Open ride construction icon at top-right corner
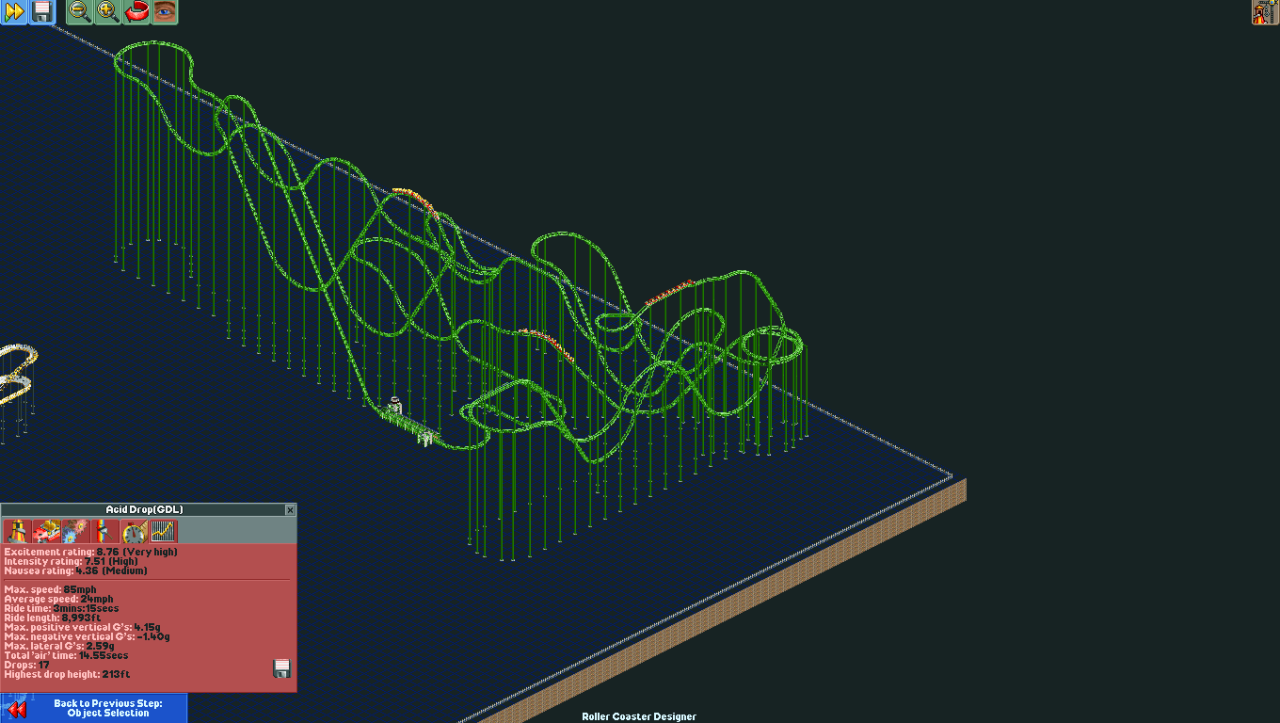 point(1265,12)
